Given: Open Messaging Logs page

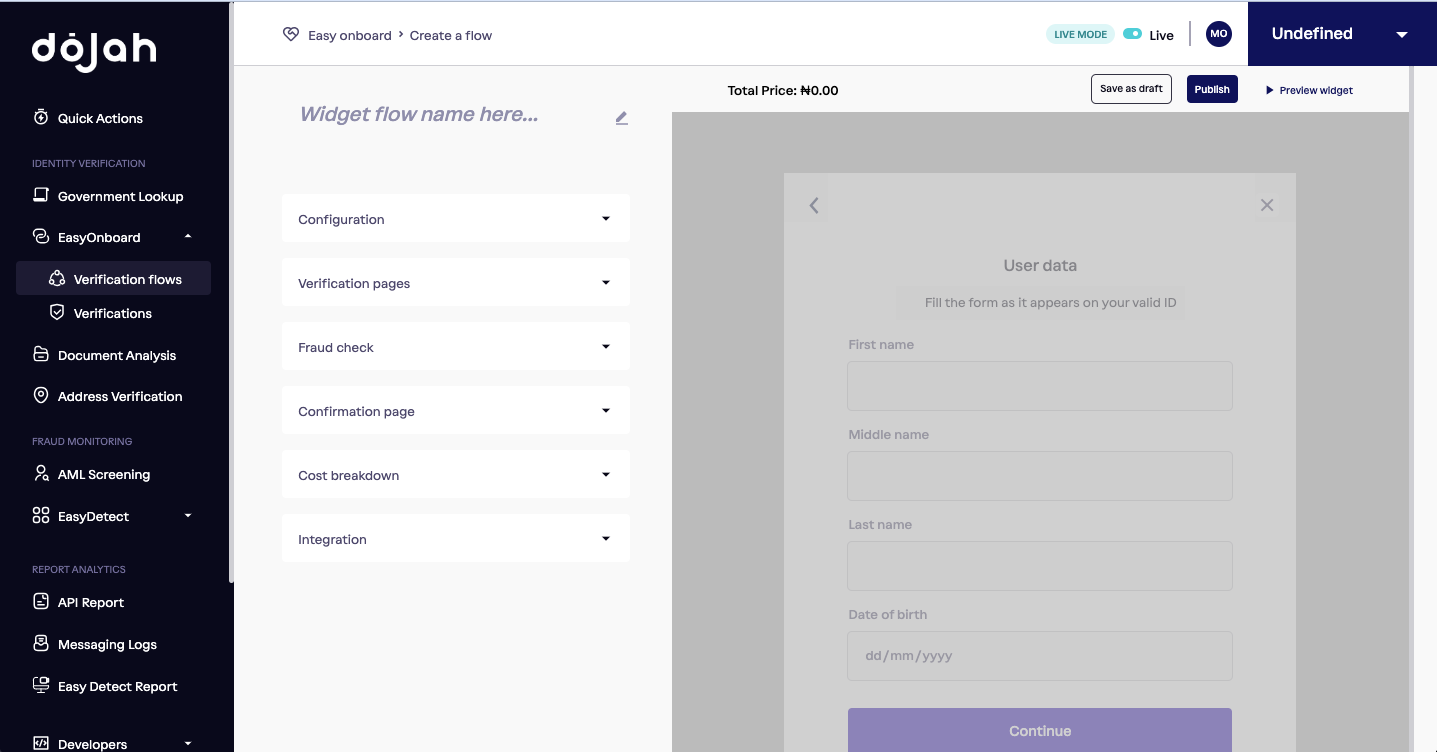Looking at the screenshot, I should (107, 644).
